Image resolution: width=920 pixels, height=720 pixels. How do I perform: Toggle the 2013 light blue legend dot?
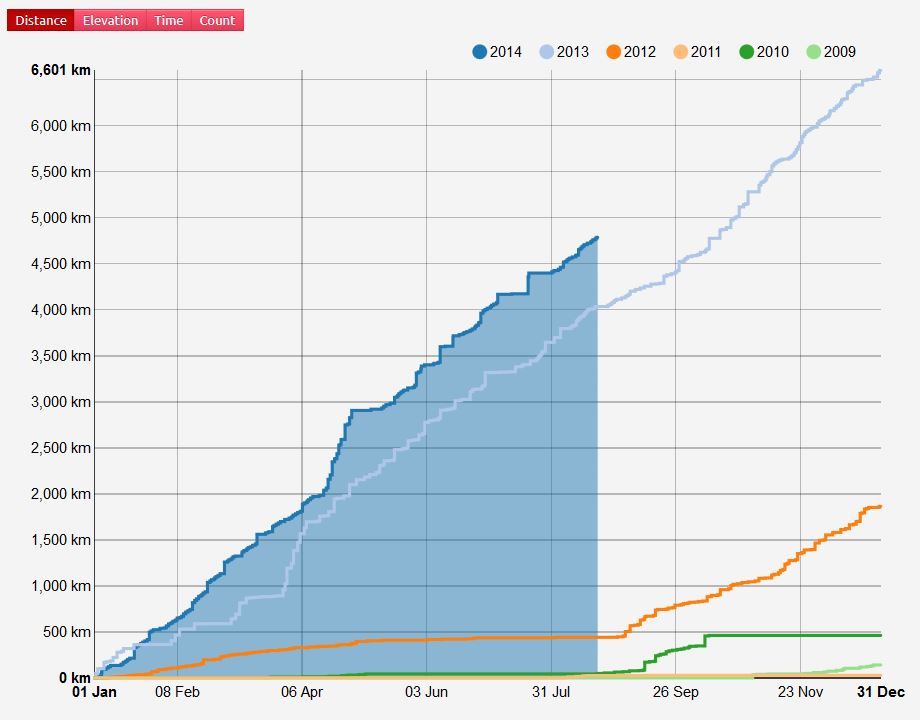(546, 52)
